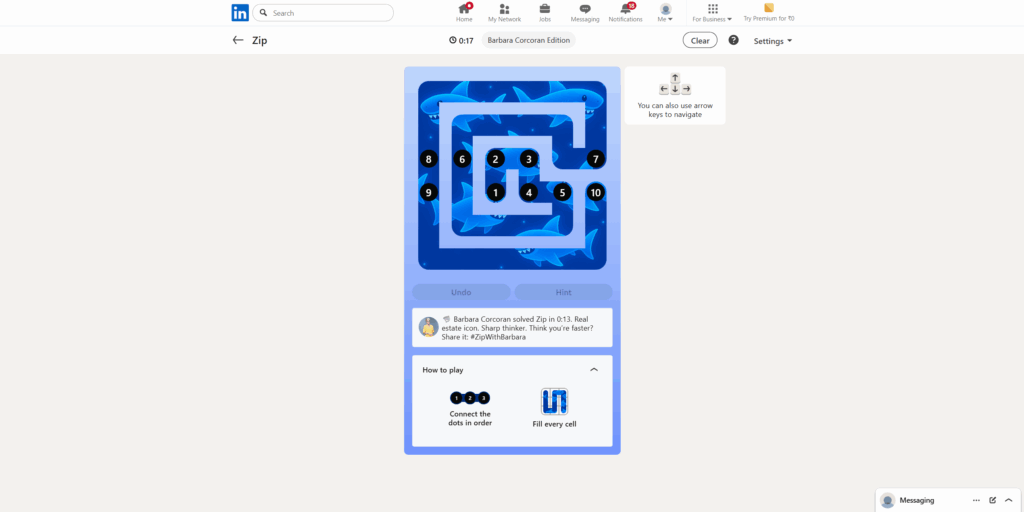Click dot number 10 on the grid

click(x=595, y=193)
